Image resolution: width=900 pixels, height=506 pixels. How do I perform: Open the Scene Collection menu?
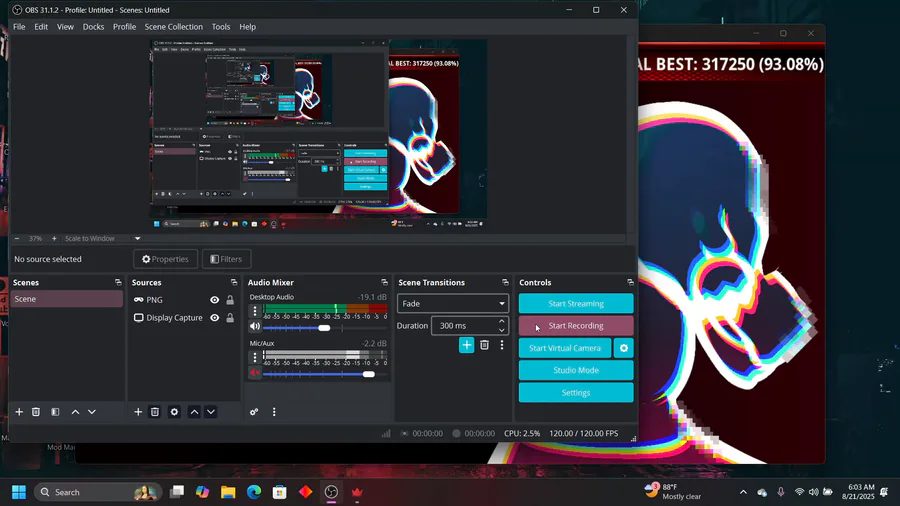coord(173,27)
